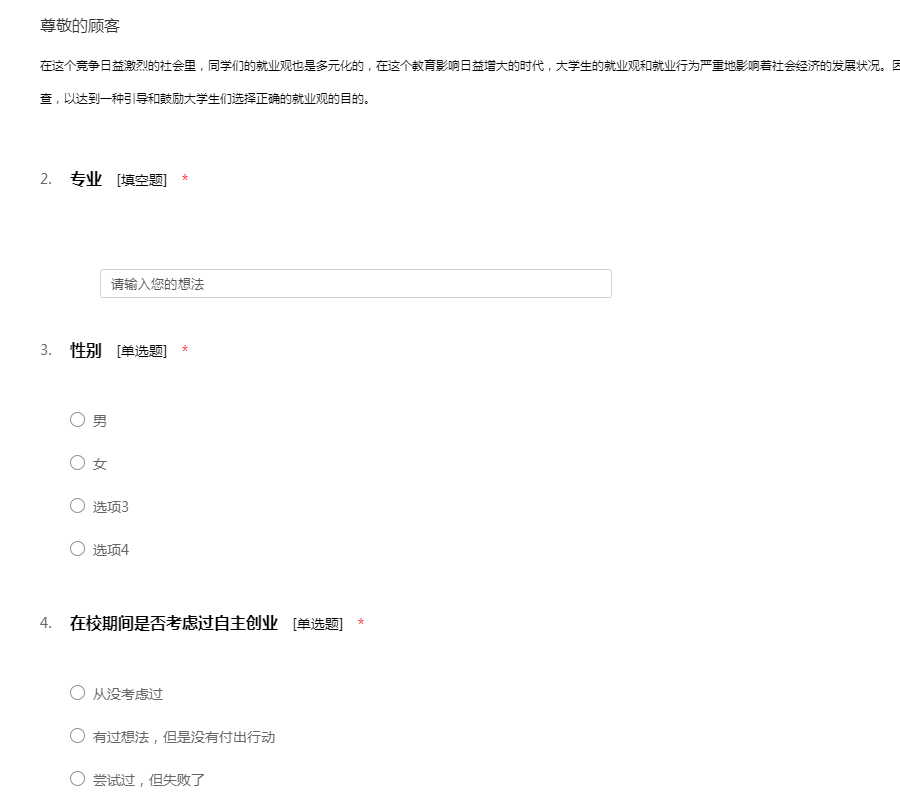The height and width of the screenshot is (800, 900).
Task: Click the [填空题] tag next to 专业
Action: [142, 180]
